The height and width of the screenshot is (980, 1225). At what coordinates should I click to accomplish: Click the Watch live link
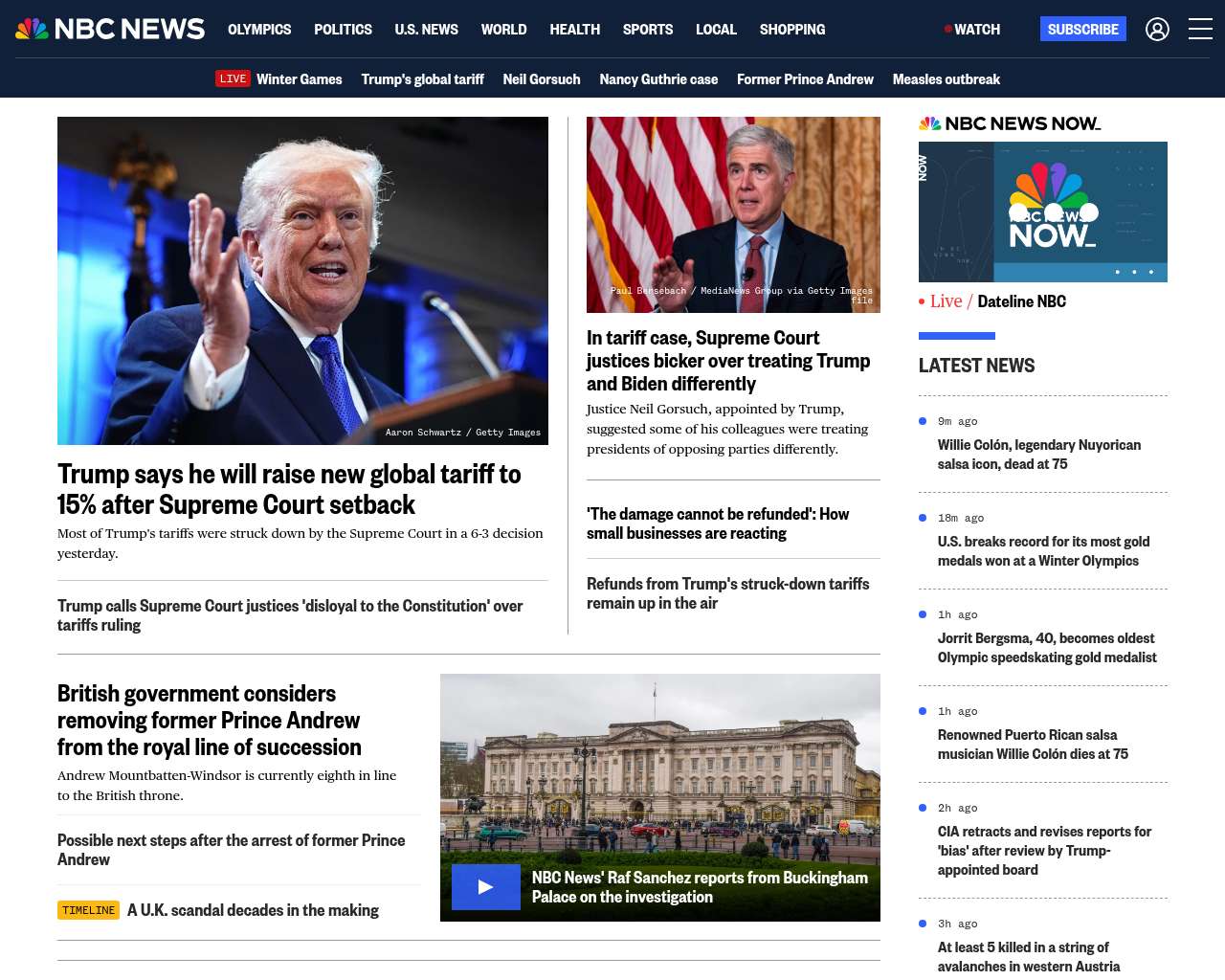click(972, 30)
